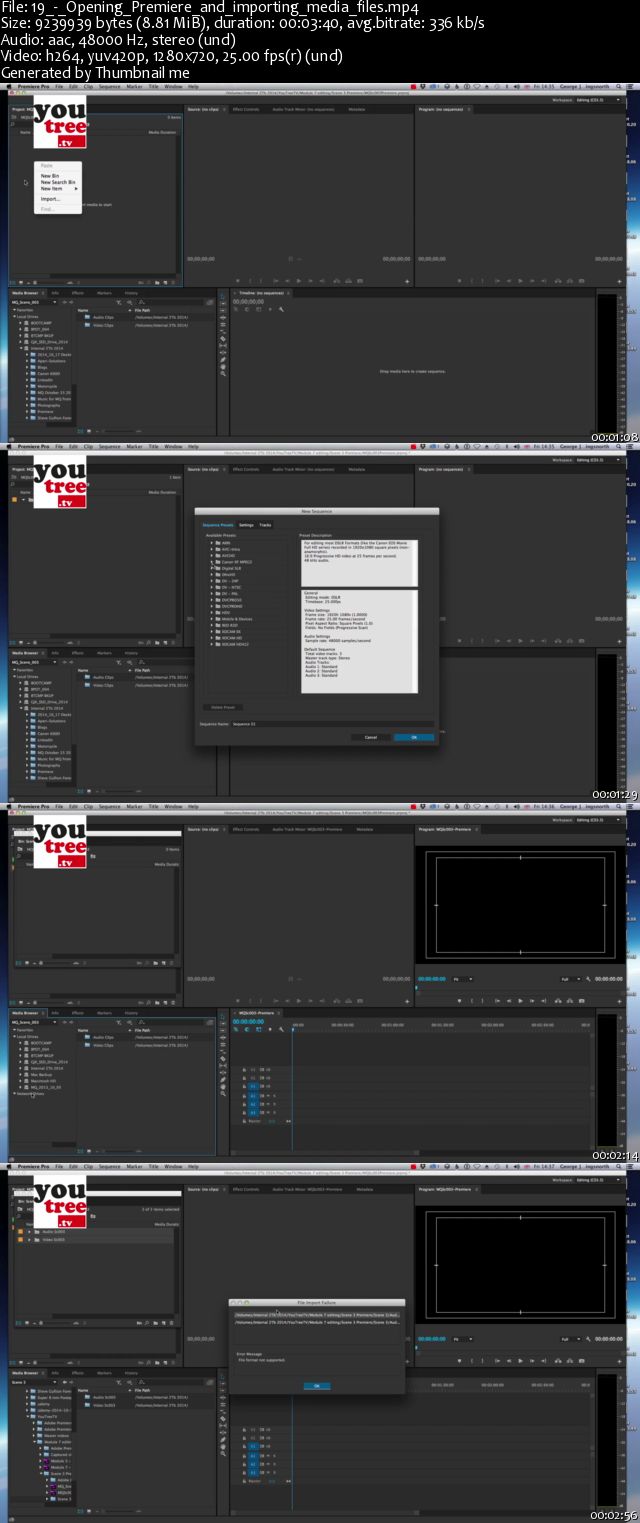
Task: Select Macintosh HD in the 00:02:14 Media Browser
Action: pyautogui.click(x=43, y=1081)
